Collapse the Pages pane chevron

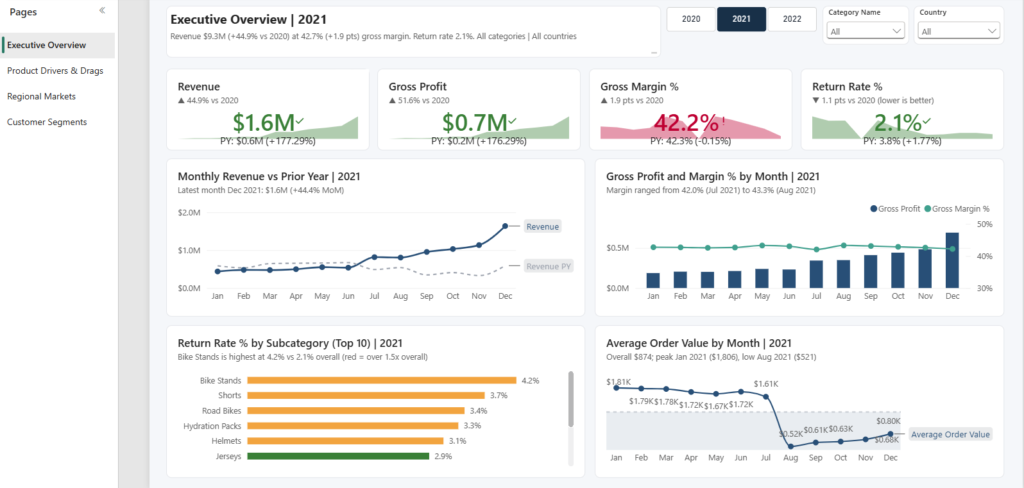click(x=103, y=11)
